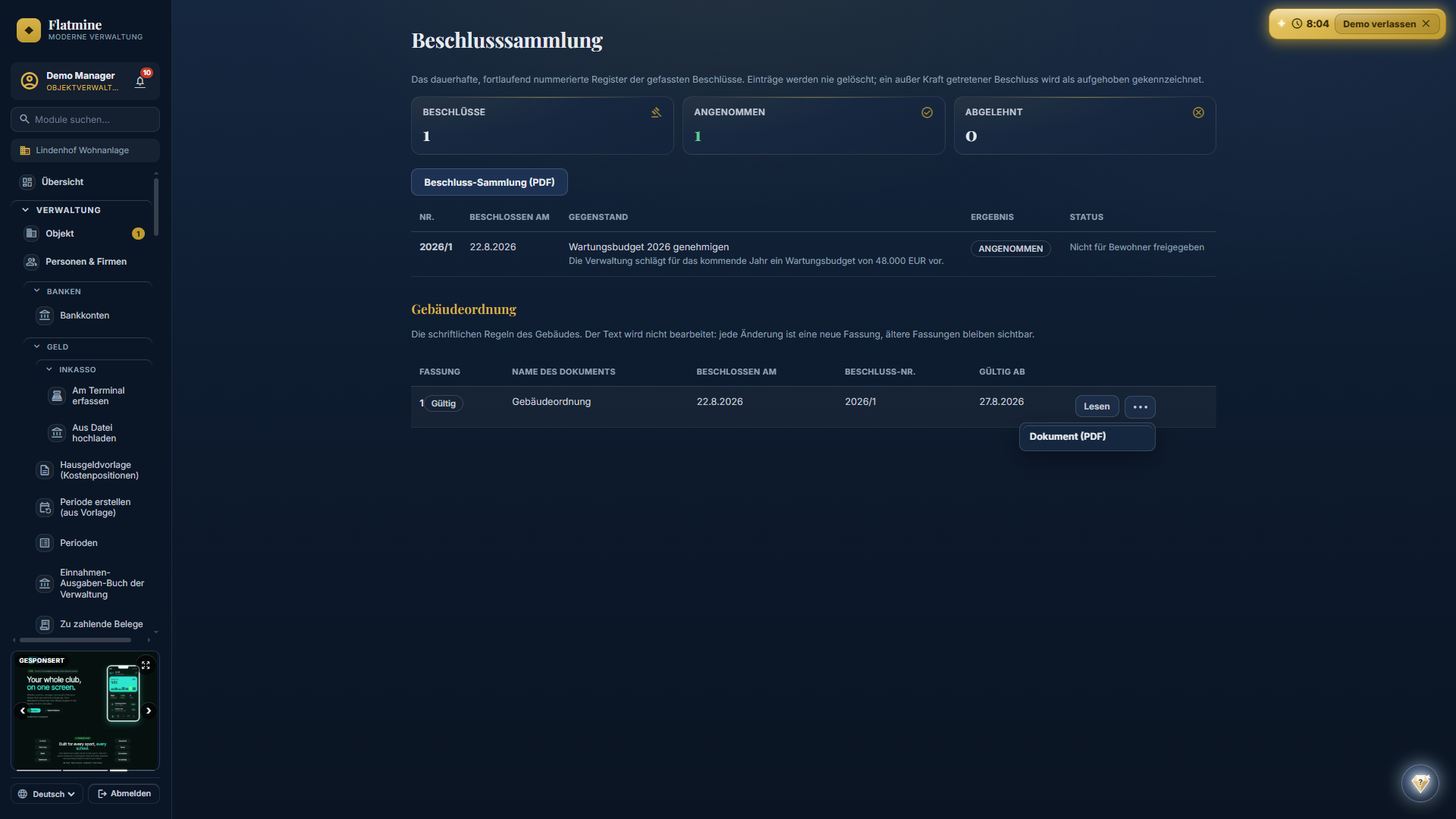Click the Gültig status badge
The width and height of the screenshot is (1456, 819).
click(444, 403)
